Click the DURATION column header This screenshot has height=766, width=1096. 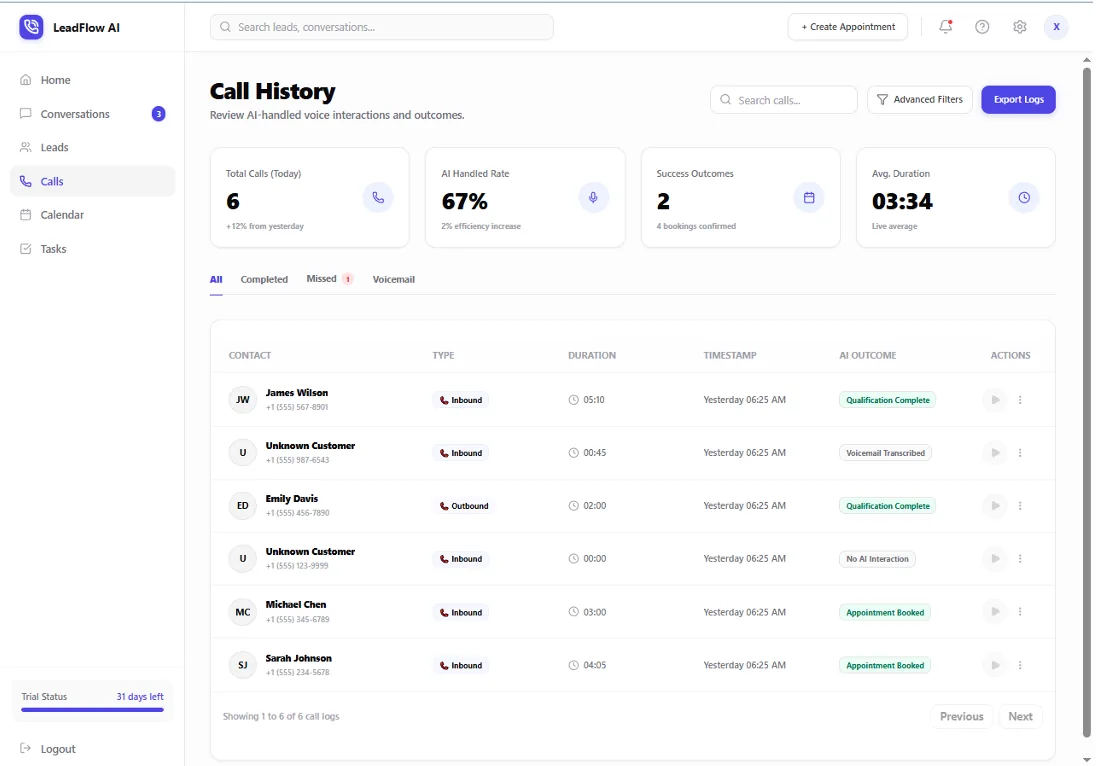[592, 355]
